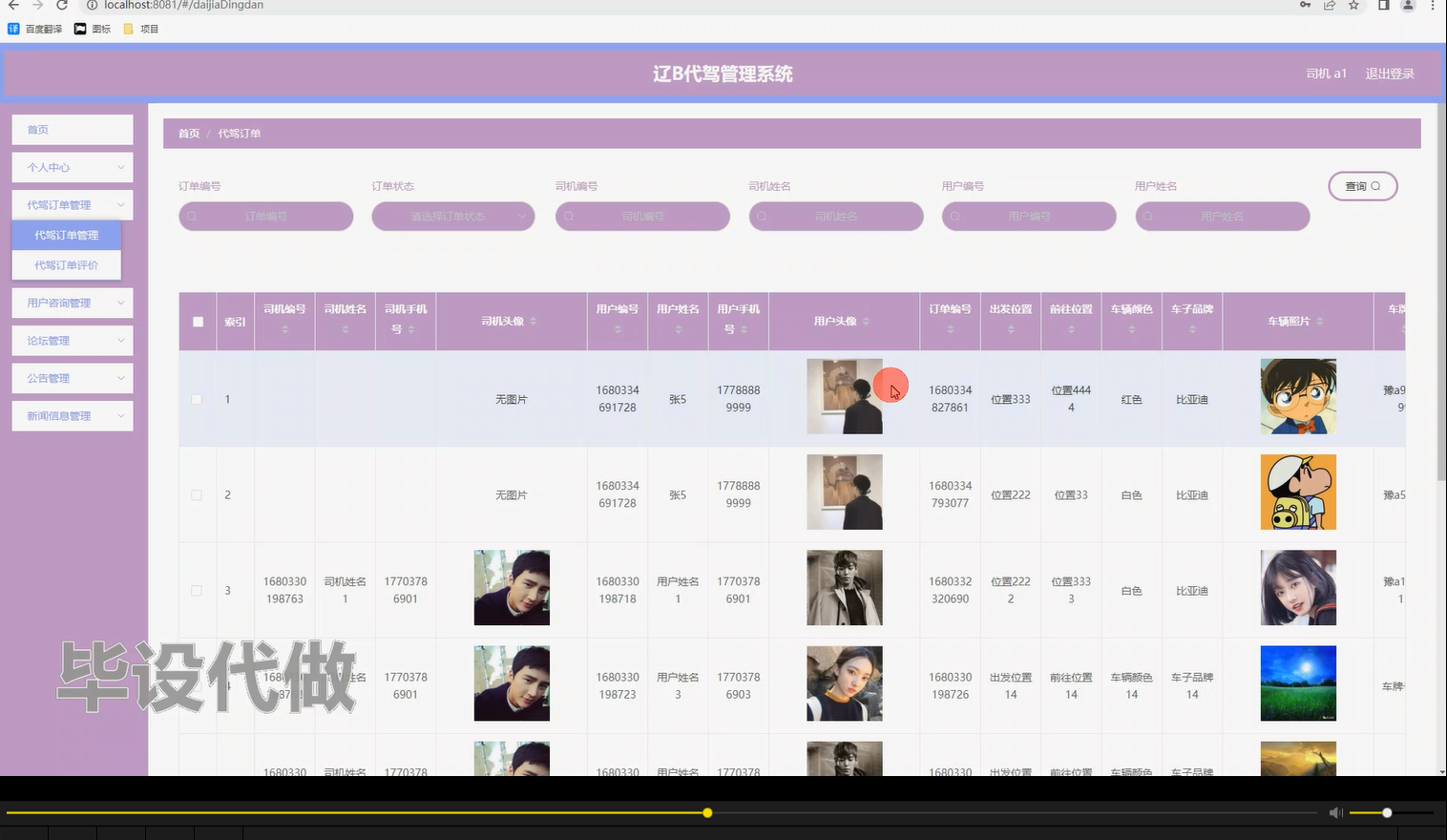Open the browser three-dot menu
1447x840 pixels.
click(x=1432, y=5)
